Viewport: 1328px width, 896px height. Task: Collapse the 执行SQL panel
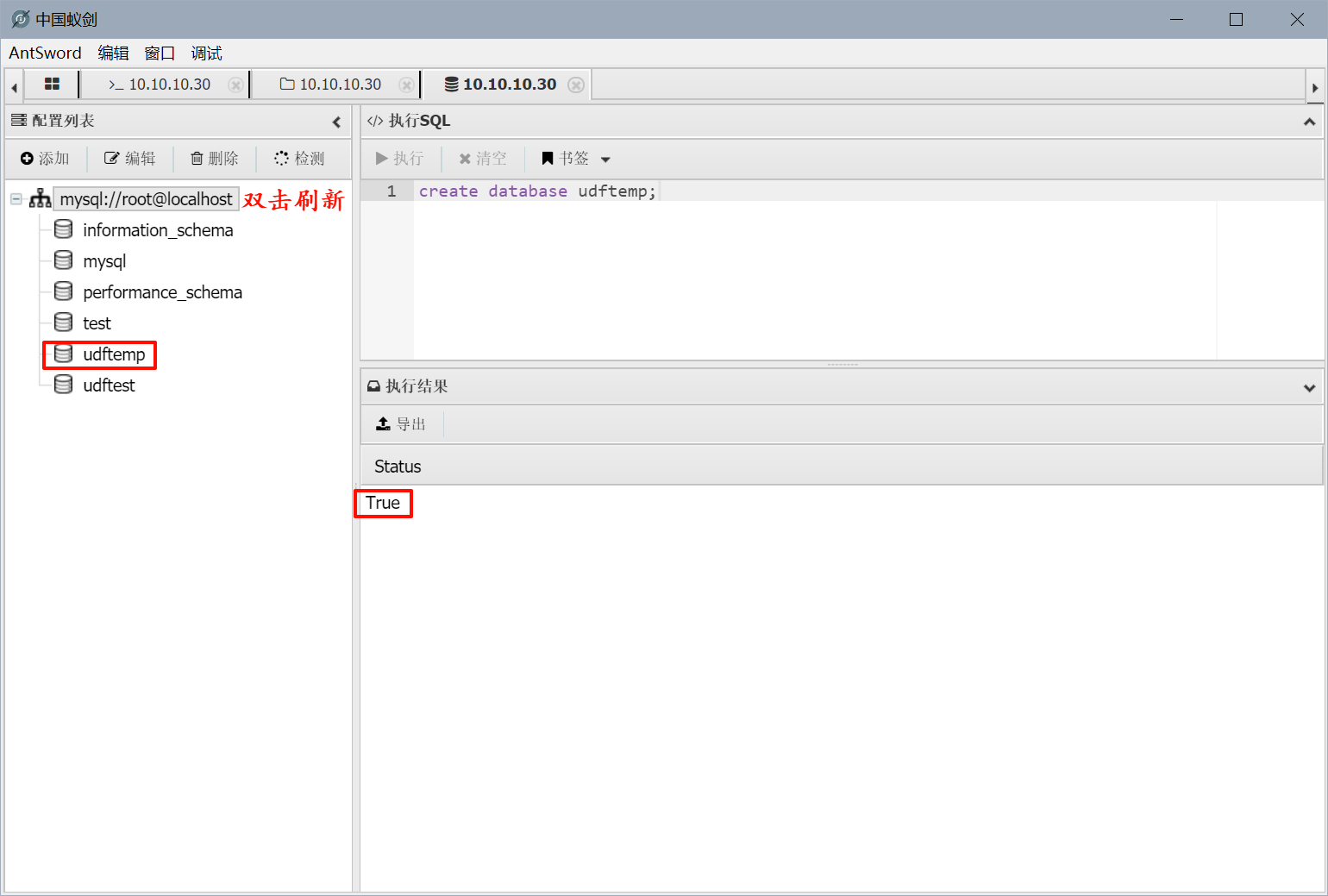tap(1309, 122)
